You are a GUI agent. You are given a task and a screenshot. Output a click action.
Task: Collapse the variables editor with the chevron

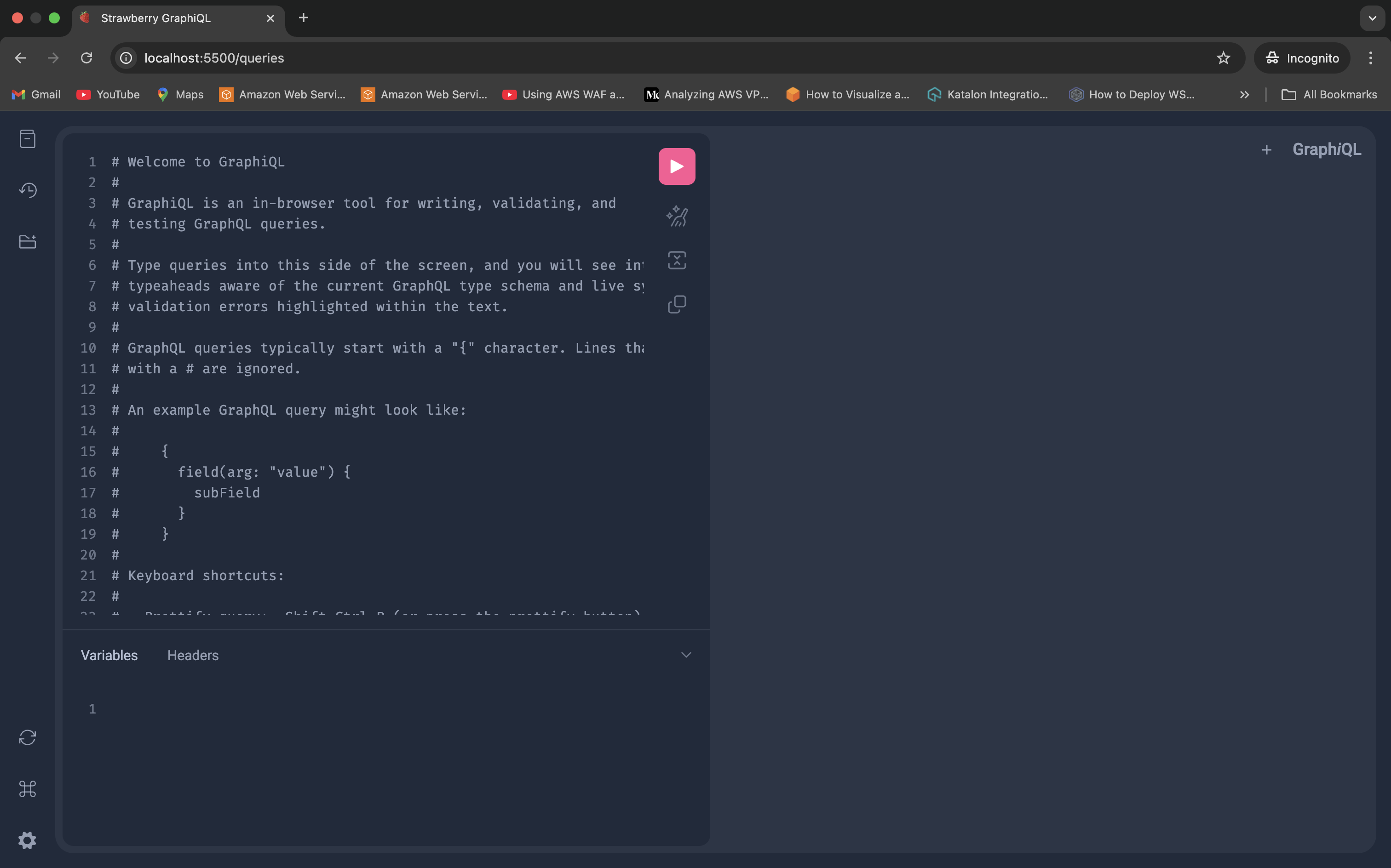coord(686,655)
